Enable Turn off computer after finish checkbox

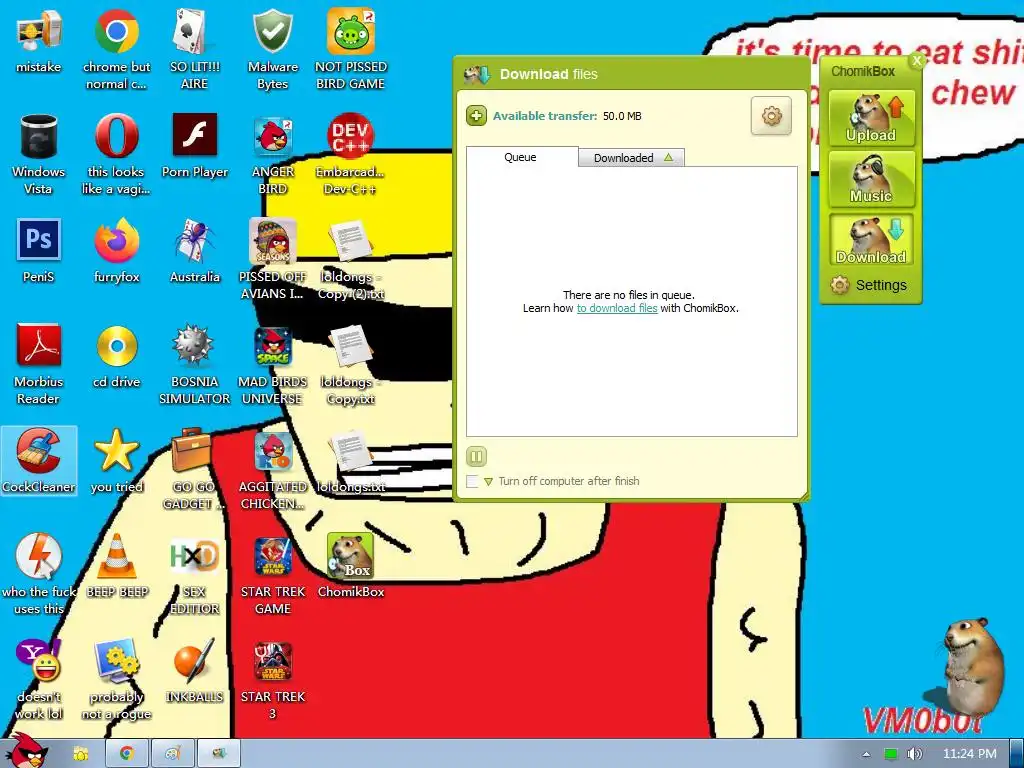tap(472, 481)
